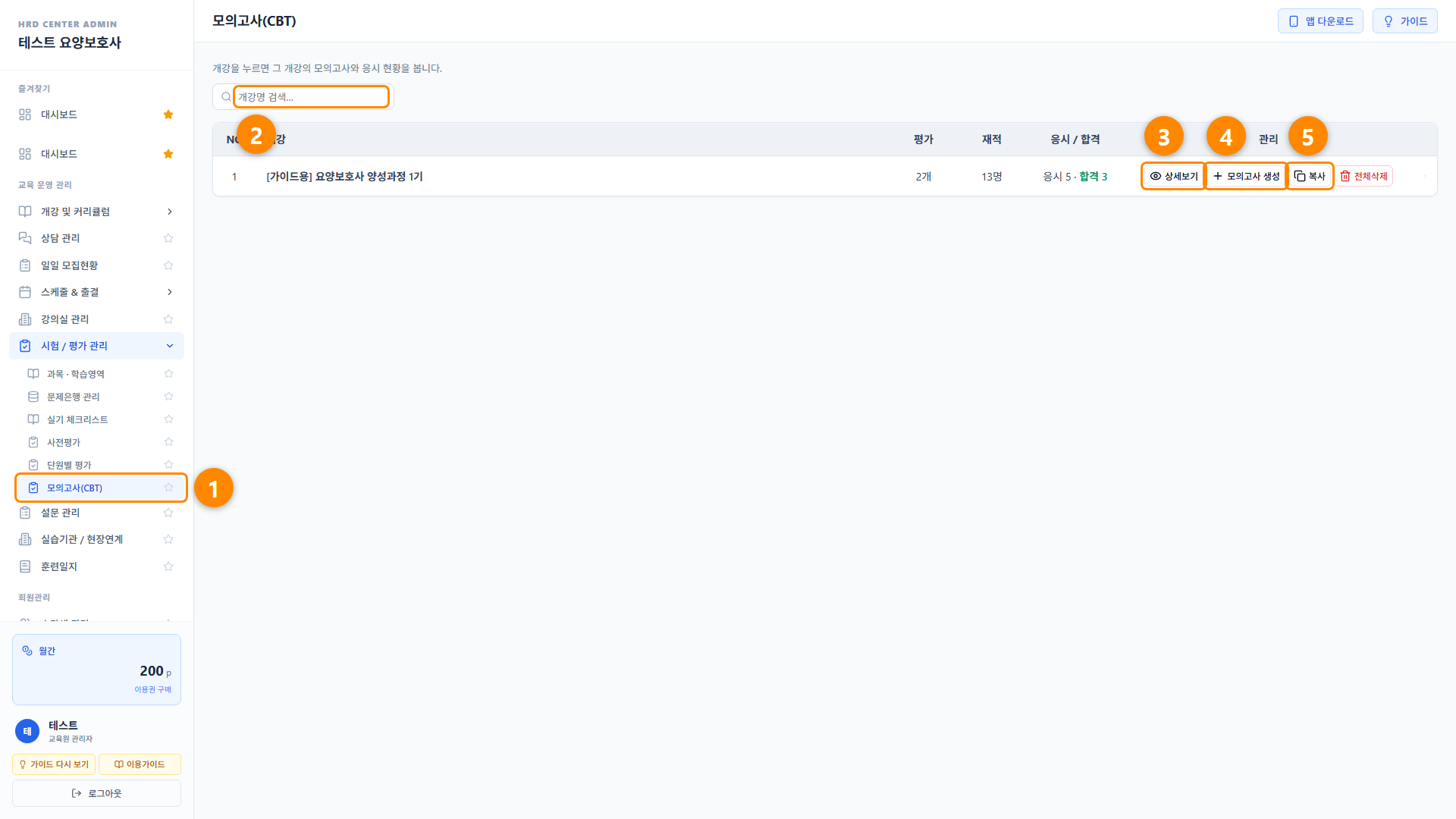1456x819 pixels.
Task: Click the 복사 copy icon button
Action: pyautogui.click(x=1310, y=176)
